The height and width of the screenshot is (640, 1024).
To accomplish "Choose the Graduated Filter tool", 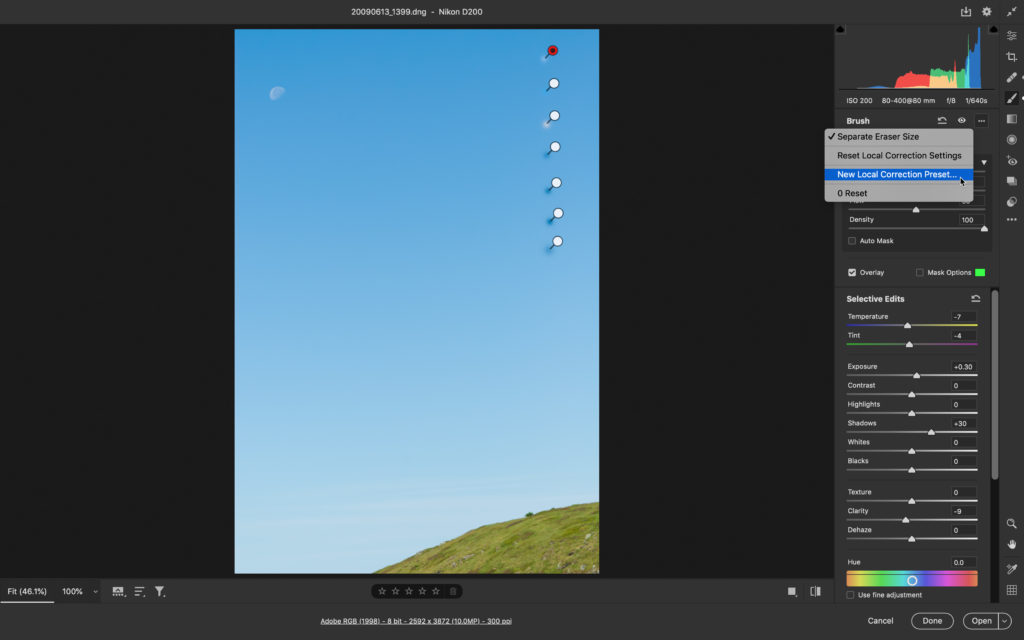I will point(1012,119).
